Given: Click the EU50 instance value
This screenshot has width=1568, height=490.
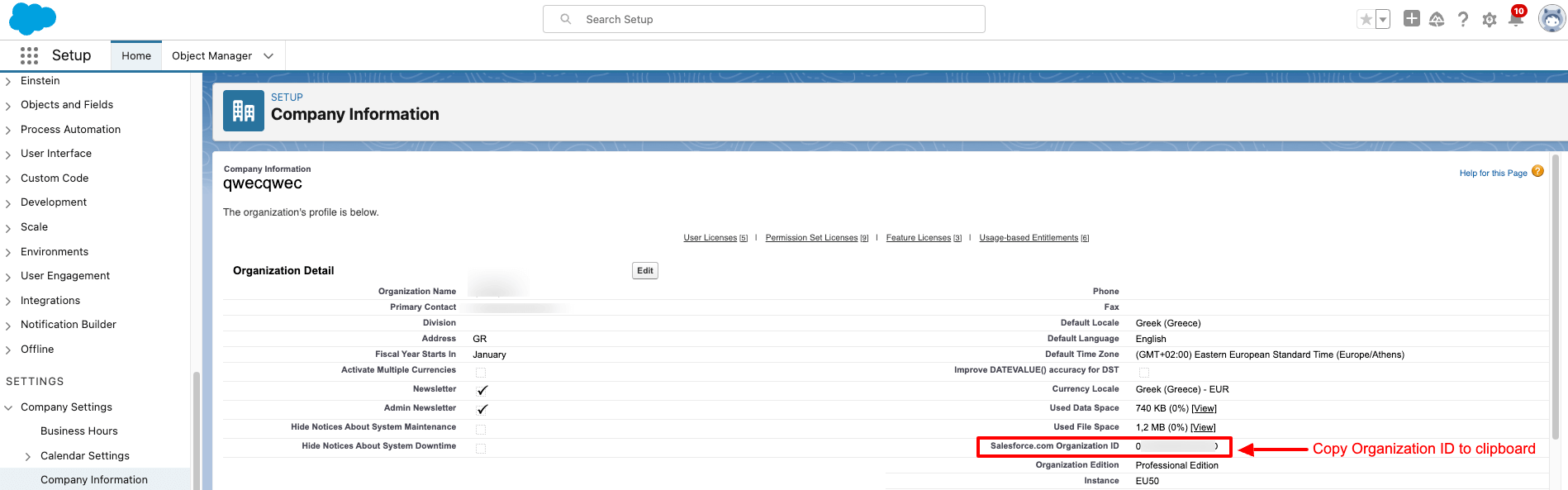Looking at the screenshot, I should point(1147,481).
